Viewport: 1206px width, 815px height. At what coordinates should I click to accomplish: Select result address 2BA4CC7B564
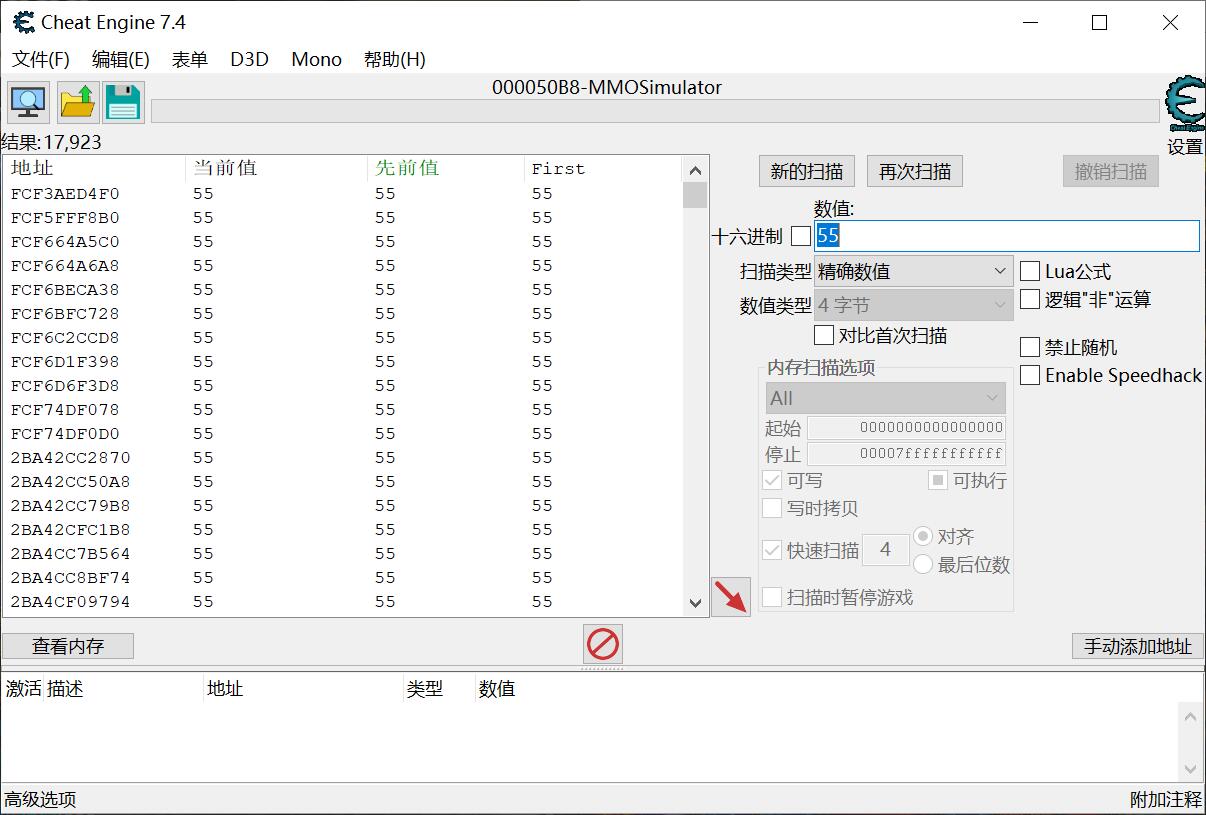(x=71, y=554)
